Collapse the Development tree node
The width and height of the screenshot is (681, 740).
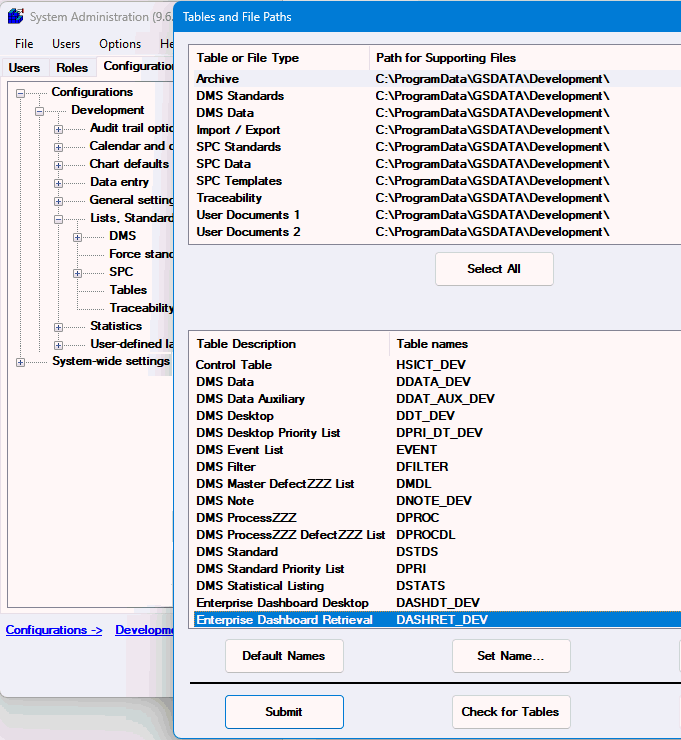click(40, 110)
